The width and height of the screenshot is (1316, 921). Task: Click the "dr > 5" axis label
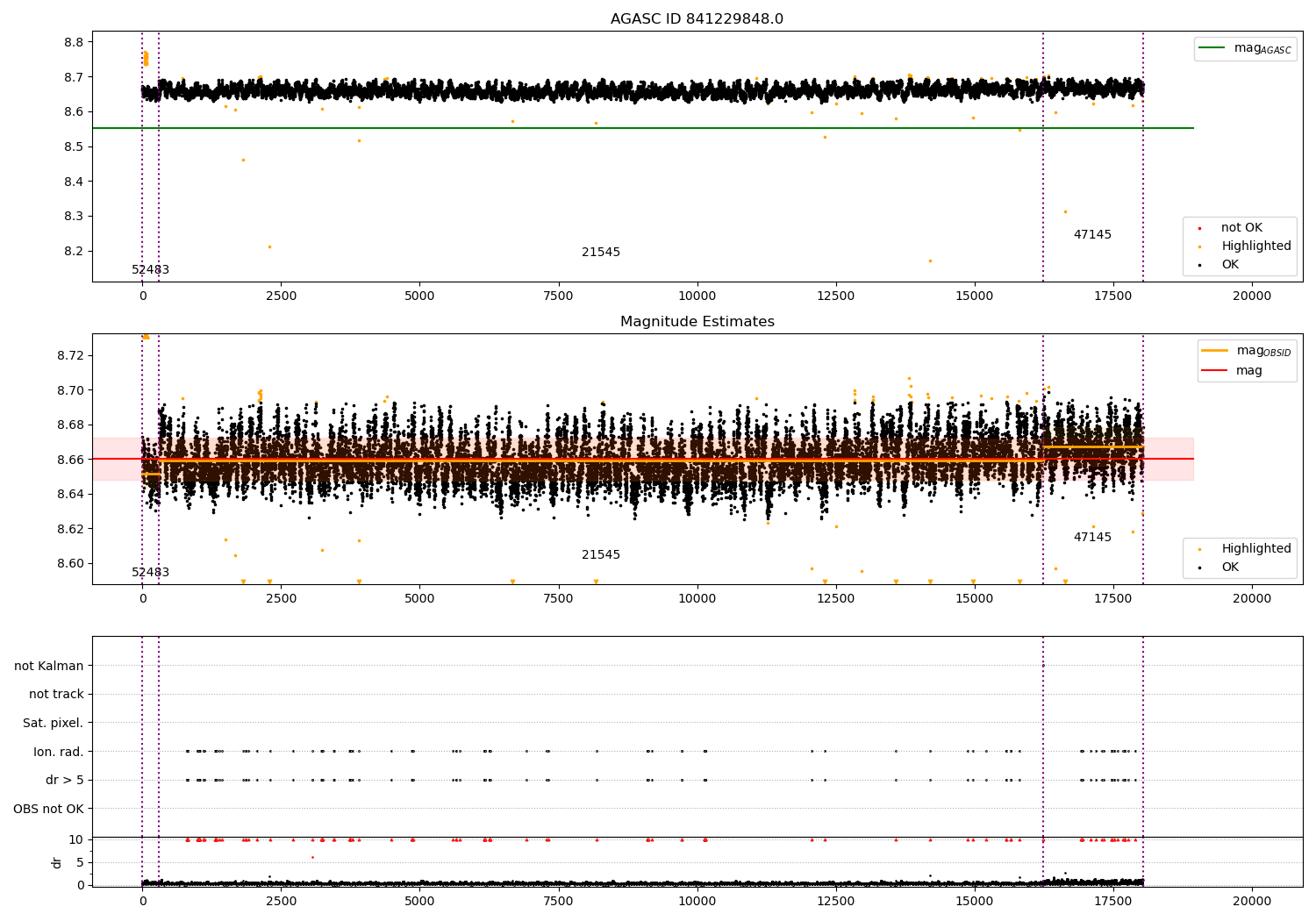(65, 781)
